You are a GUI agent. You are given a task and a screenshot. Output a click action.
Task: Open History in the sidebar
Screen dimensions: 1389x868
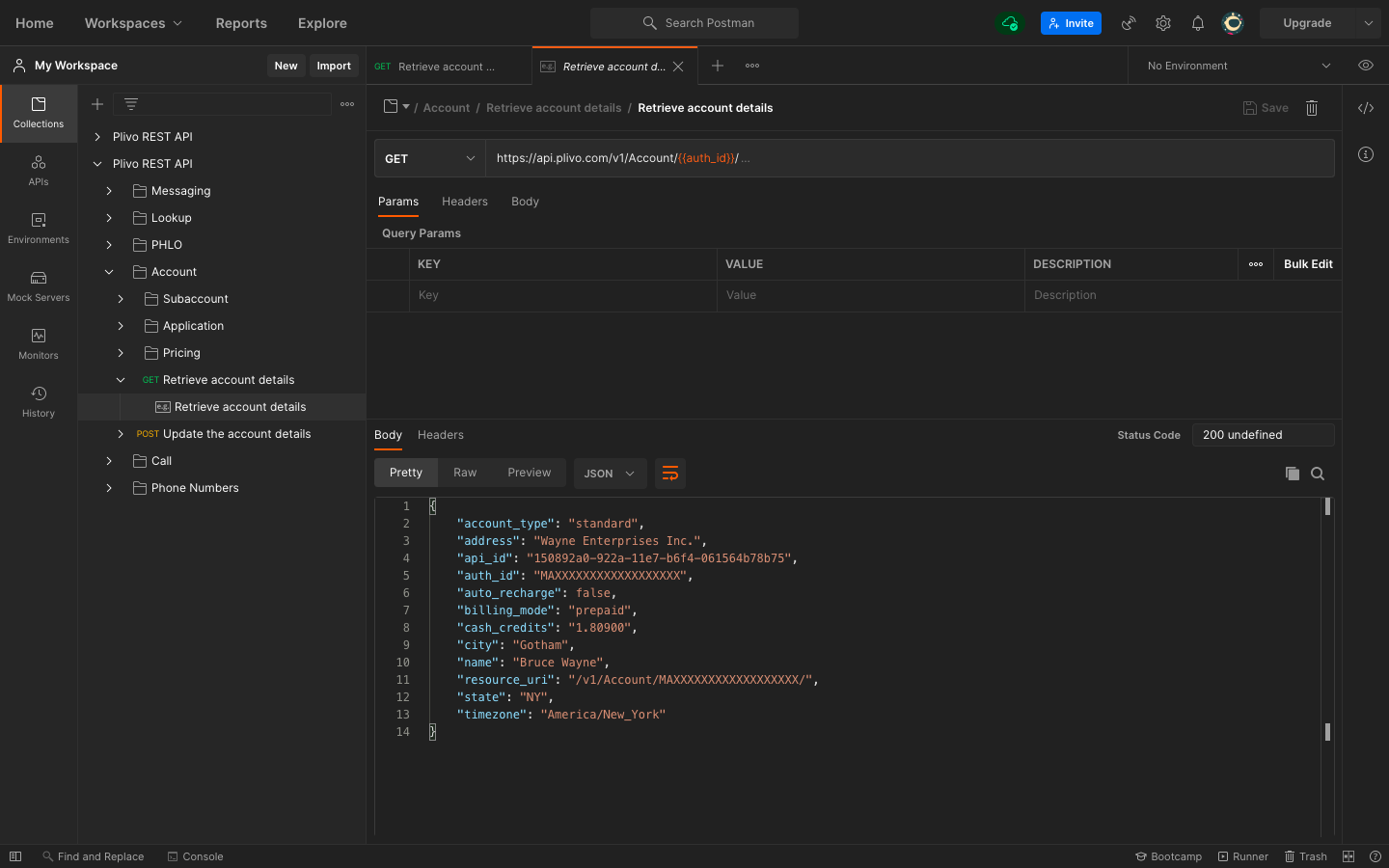[x=39, y=402]
